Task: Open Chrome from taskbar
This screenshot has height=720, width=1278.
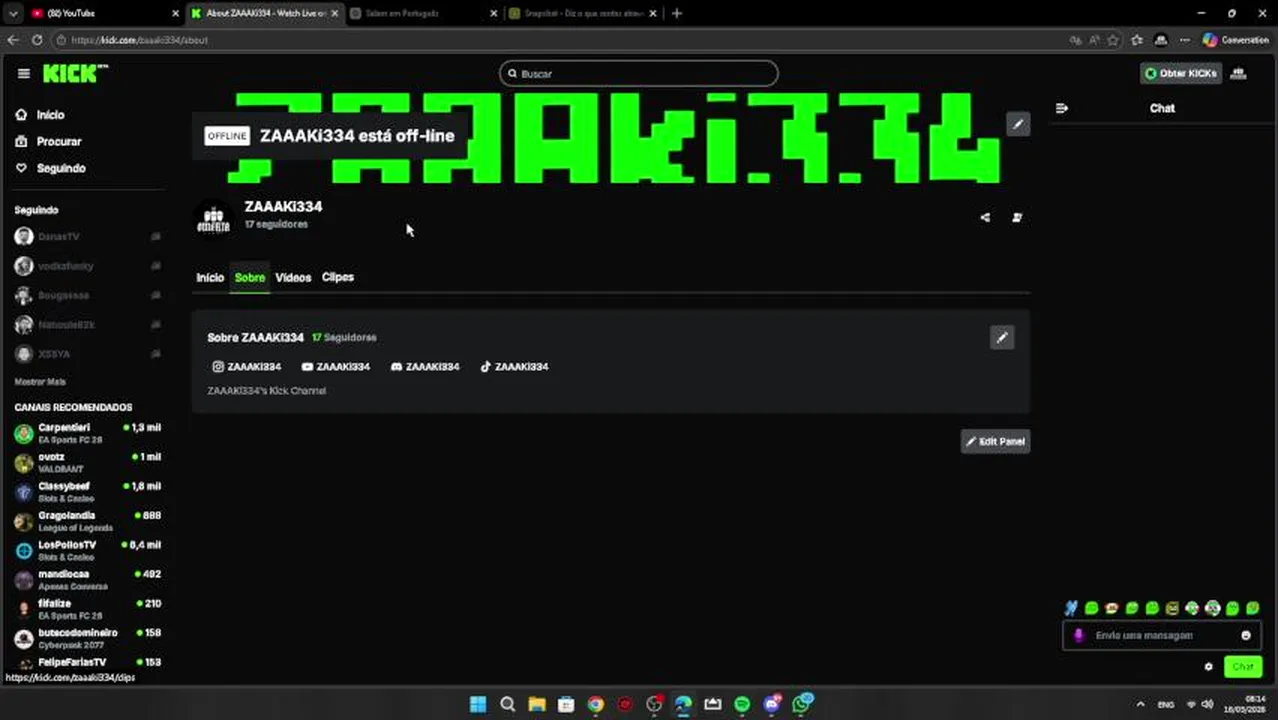Action: pyautogui.click(x=595, y=704)
